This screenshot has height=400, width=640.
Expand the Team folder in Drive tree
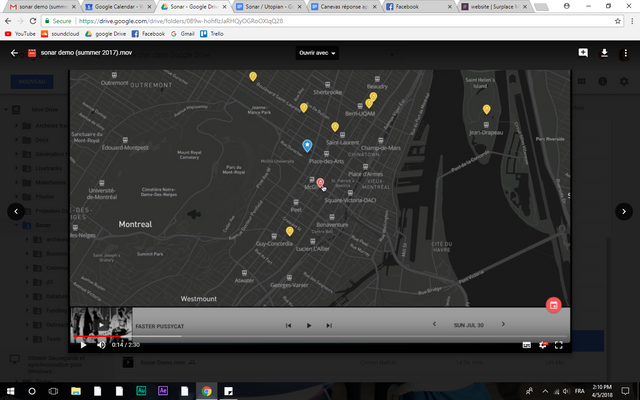tap(27, 339)
